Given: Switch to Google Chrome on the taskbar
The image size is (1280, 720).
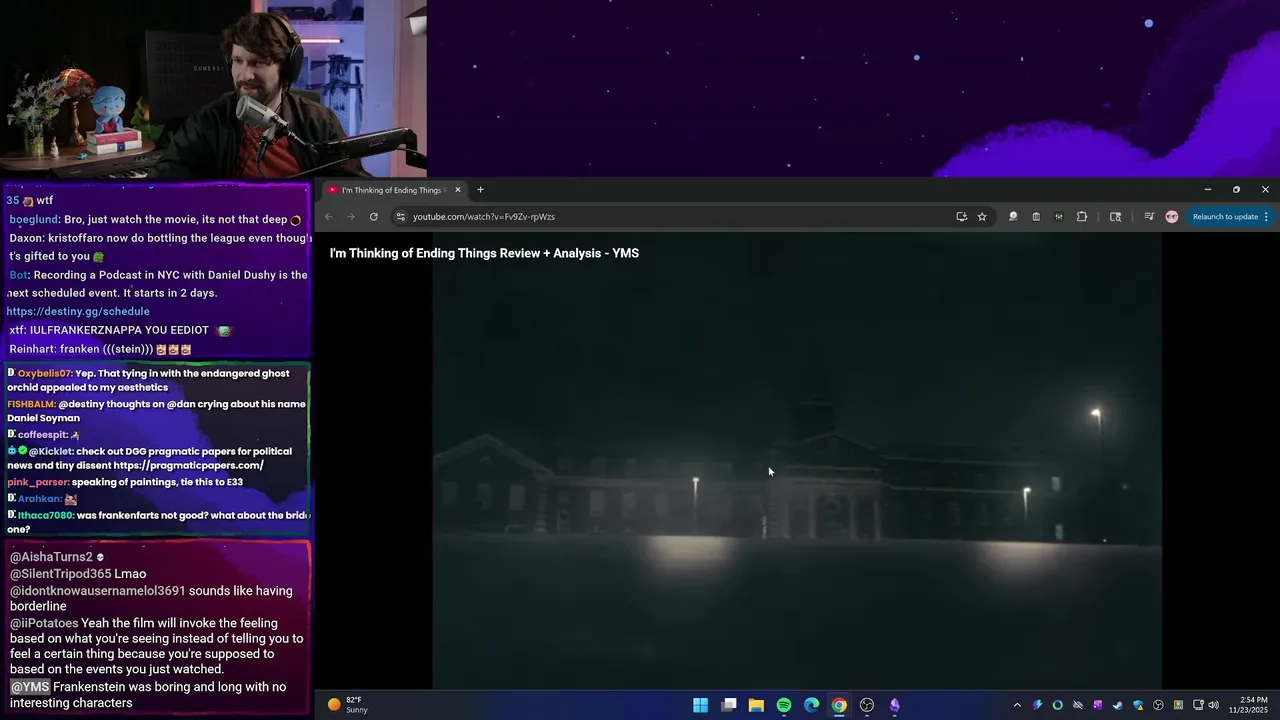Looking at the screenshot, I should point(839,705).
